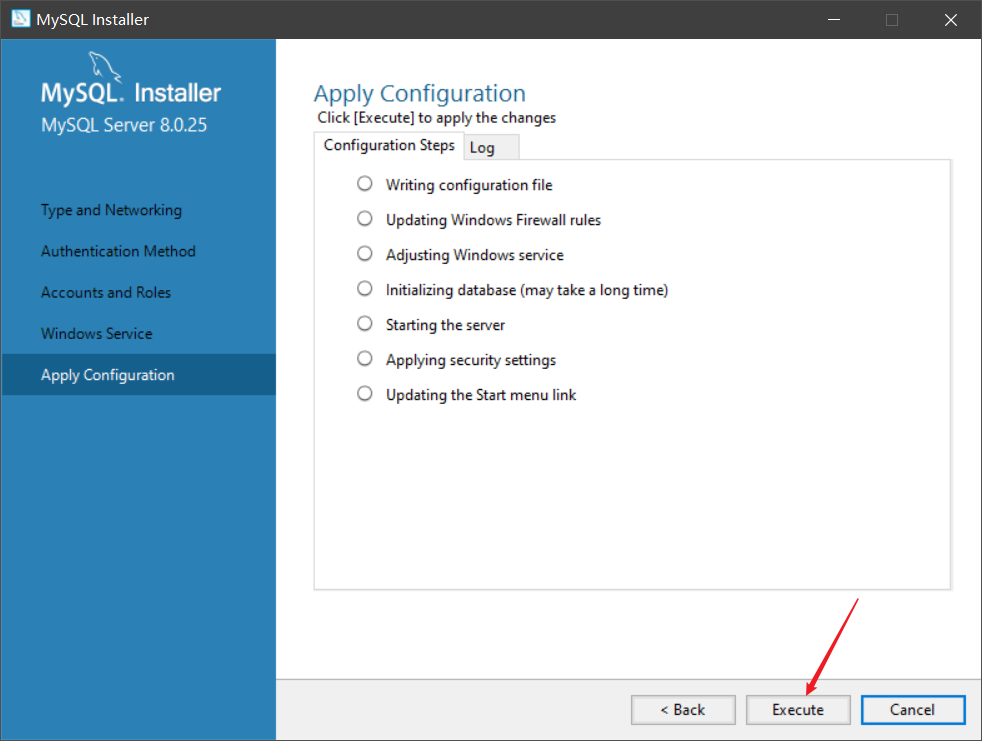Viewport: 982px width, 741px height.
Task: Click the 'Applying security settings' text
Action: [471, 360]
